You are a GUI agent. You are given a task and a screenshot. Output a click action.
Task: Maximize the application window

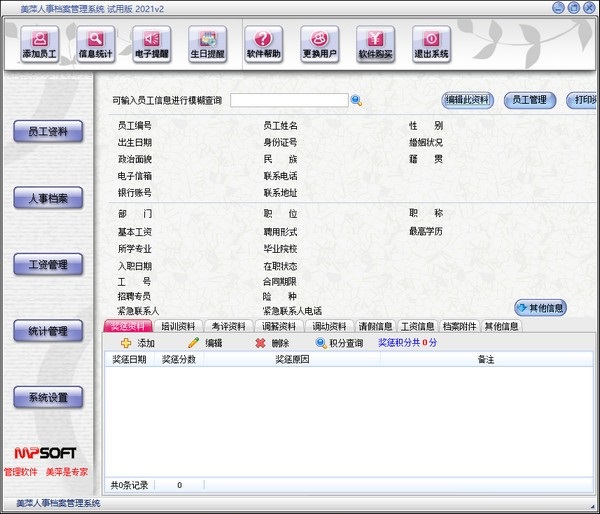click(573, 8)
